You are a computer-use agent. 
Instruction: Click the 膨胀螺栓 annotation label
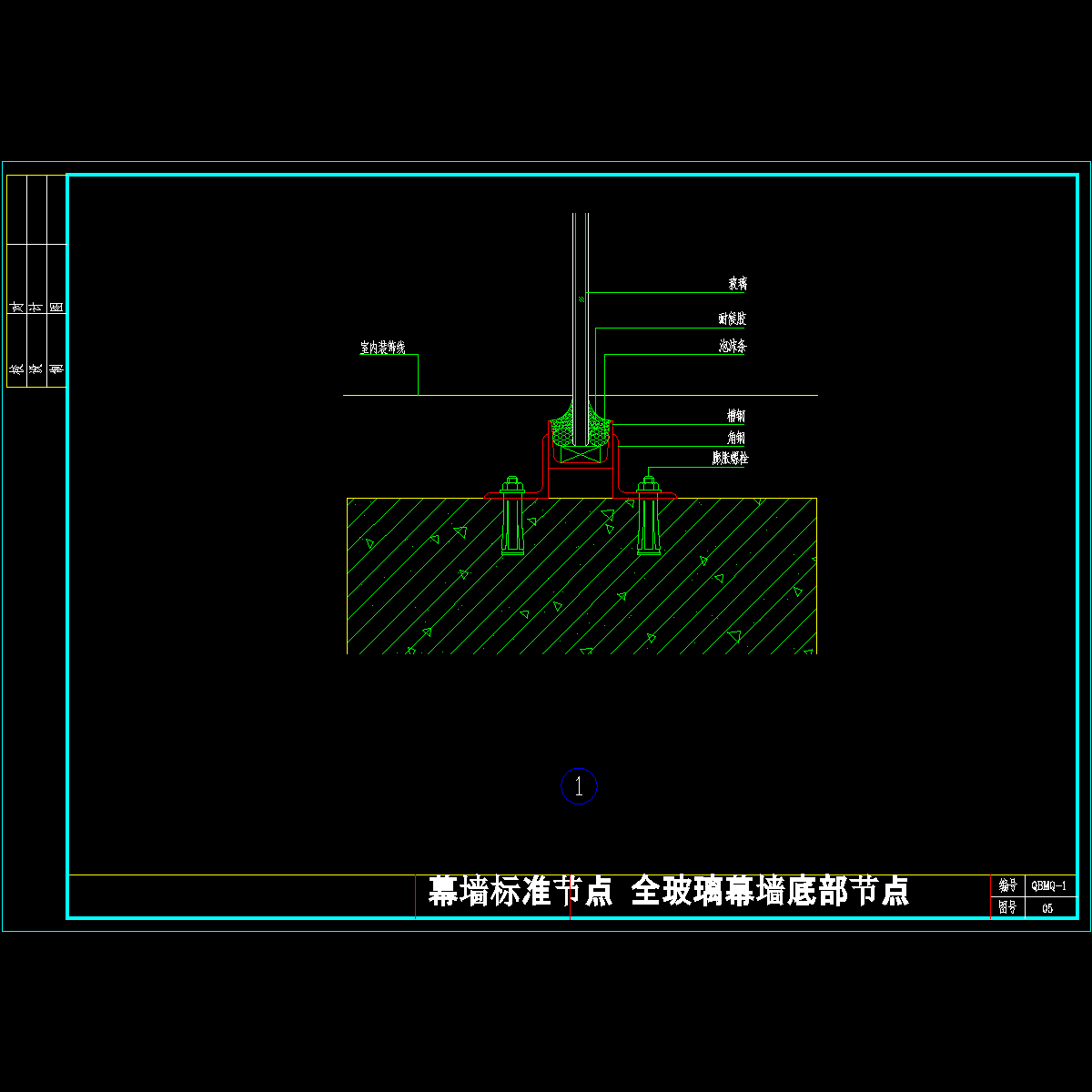click(729, 459)
